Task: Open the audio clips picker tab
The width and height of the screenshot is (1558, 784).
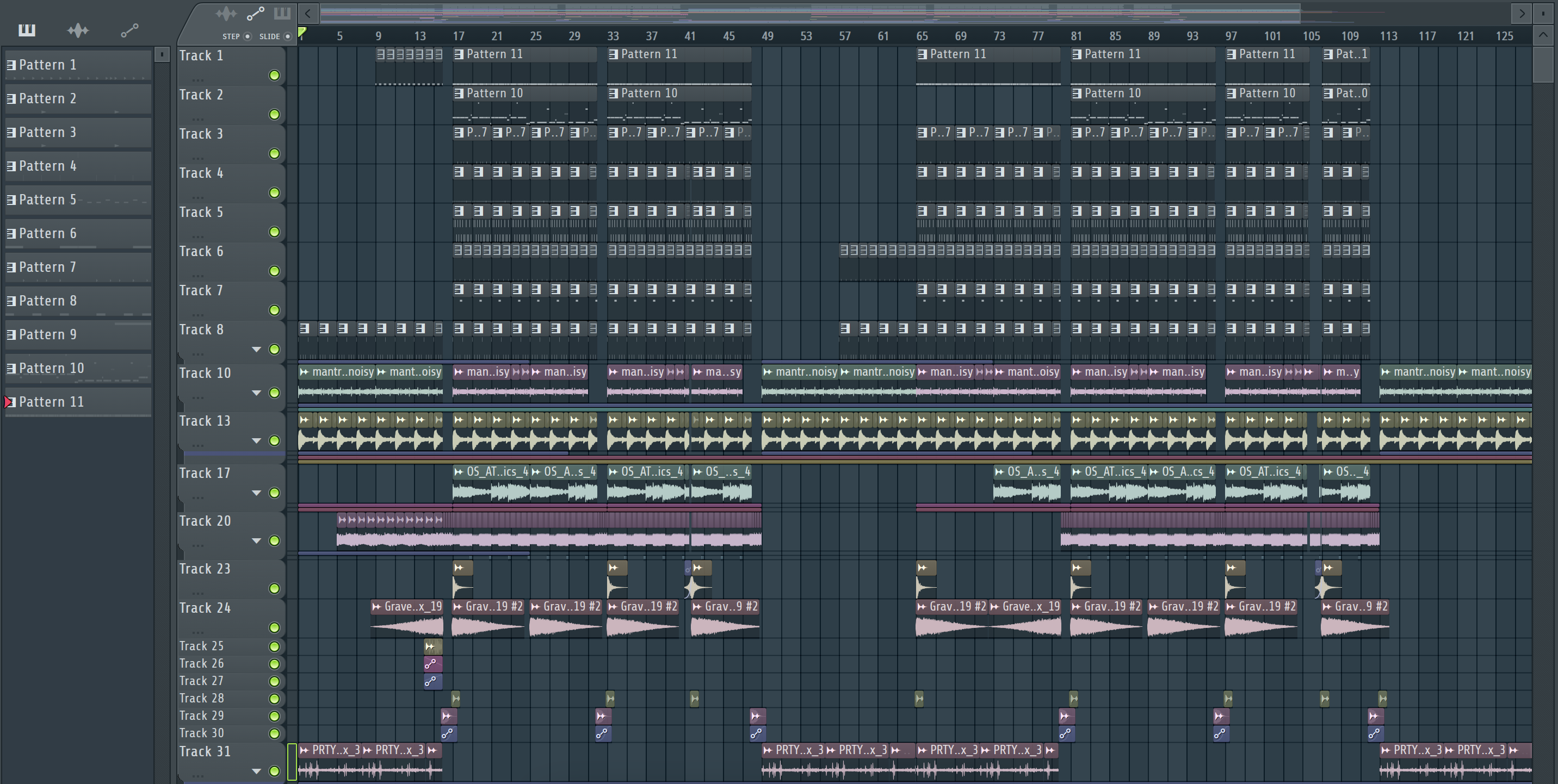Action: [78, 29]
